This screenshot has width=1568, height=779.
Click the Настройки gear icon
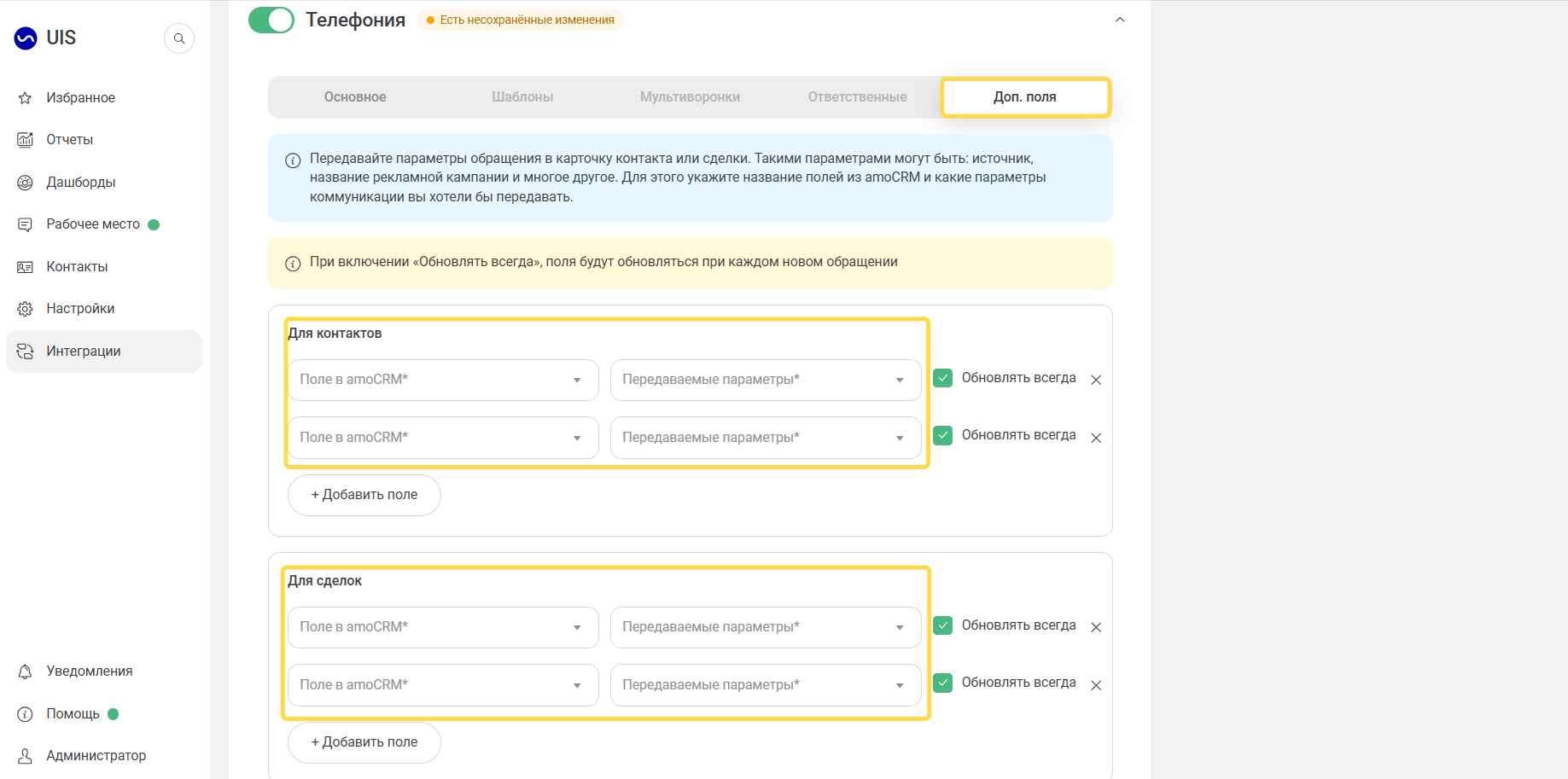point(26,309)
